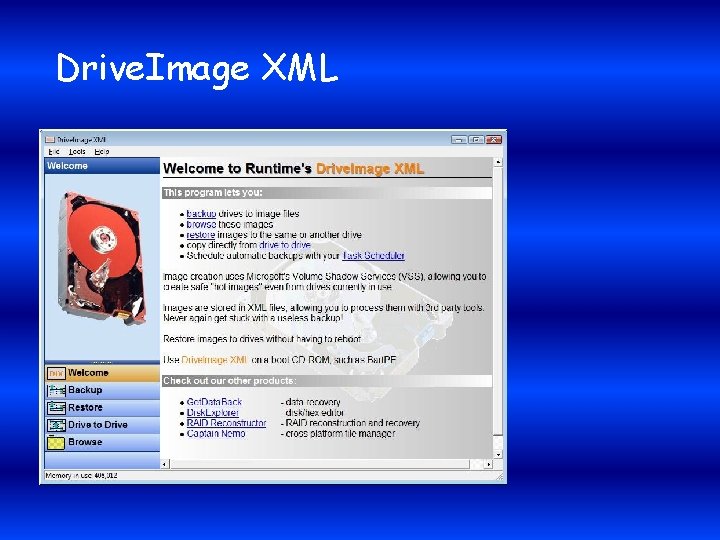720x540 pixels.
Task: Click the sidebar splitter grip dots
Action: [102, 362]
